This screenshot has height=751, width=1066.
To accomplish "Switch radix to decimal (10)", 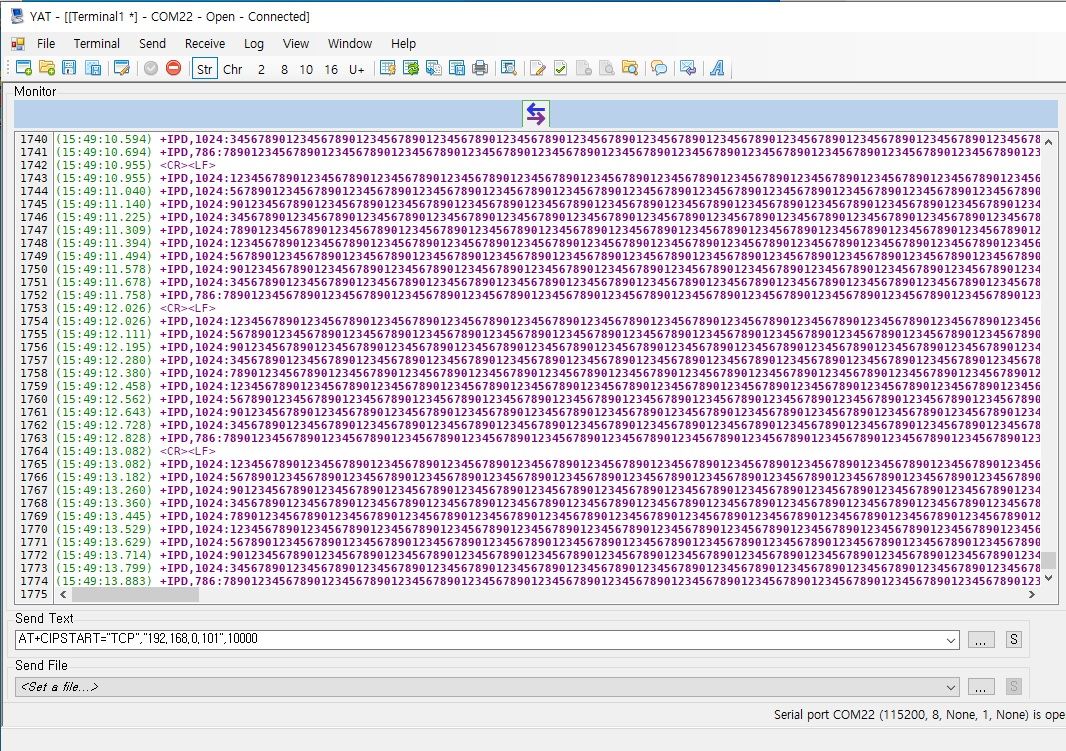I will [307, 69].
